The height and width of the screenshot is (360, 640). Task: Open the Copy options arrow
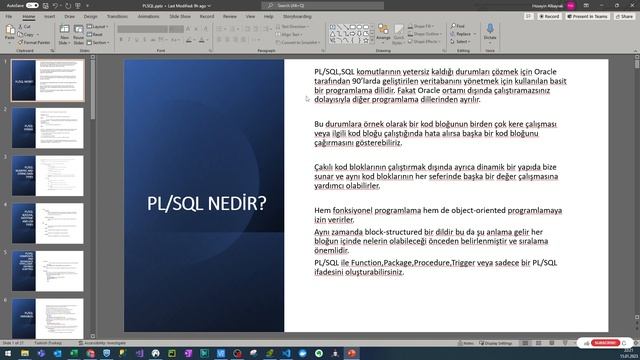tap(38, 35)
